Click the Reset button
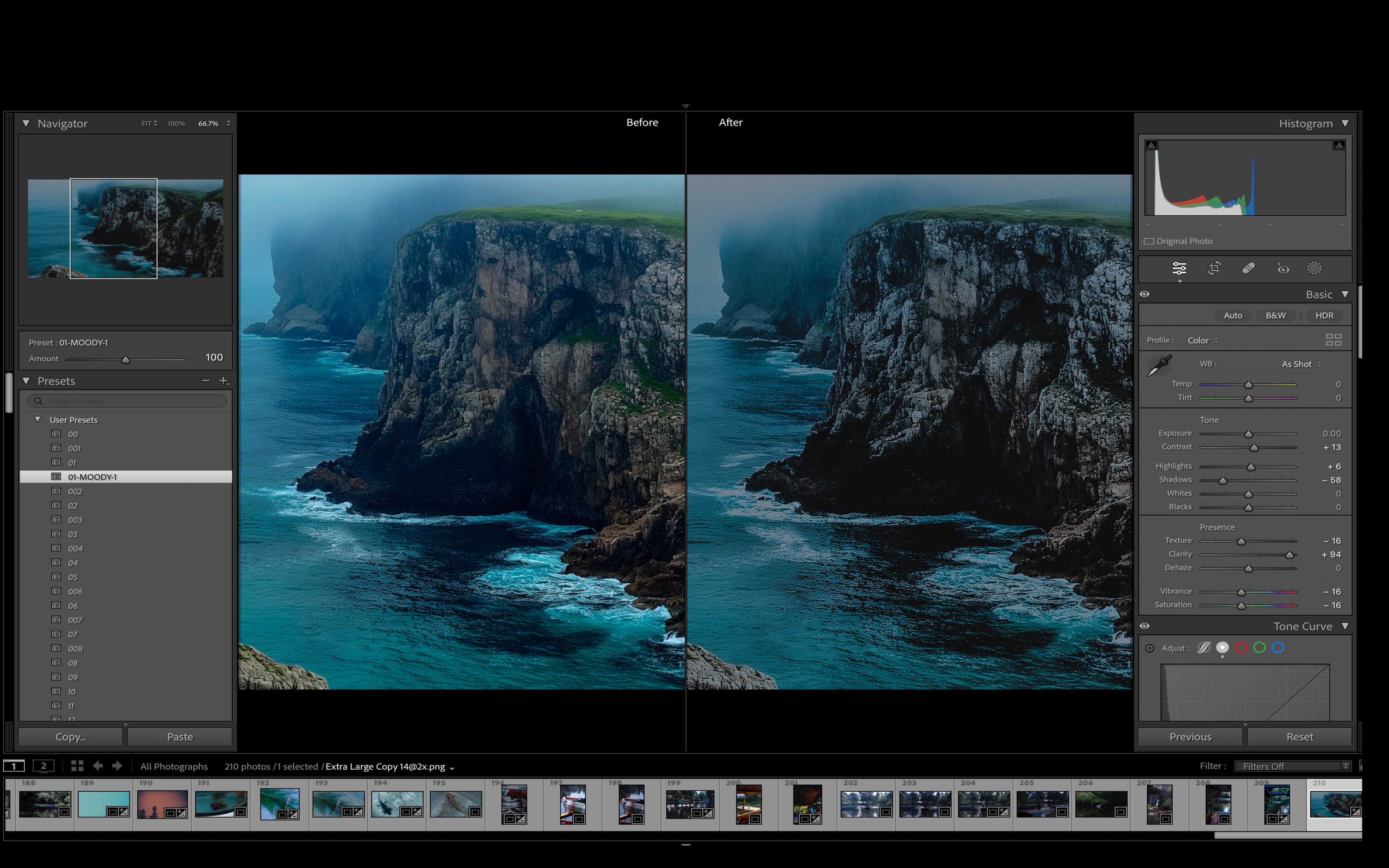The height and width of the screenshot is (868, 1389). (x=1299, y=737)
